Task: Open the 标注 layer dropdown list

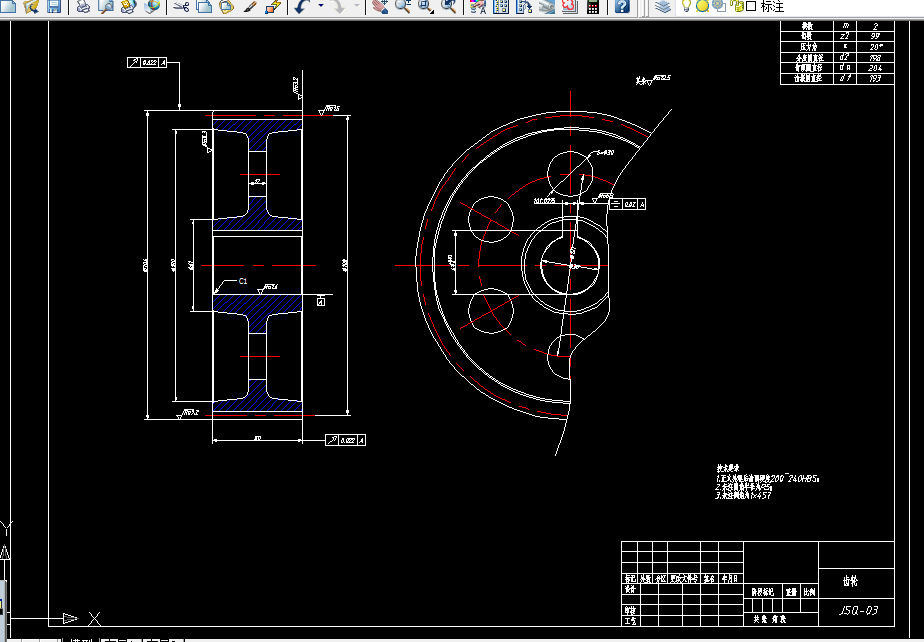Action: (x=801, y=6)
